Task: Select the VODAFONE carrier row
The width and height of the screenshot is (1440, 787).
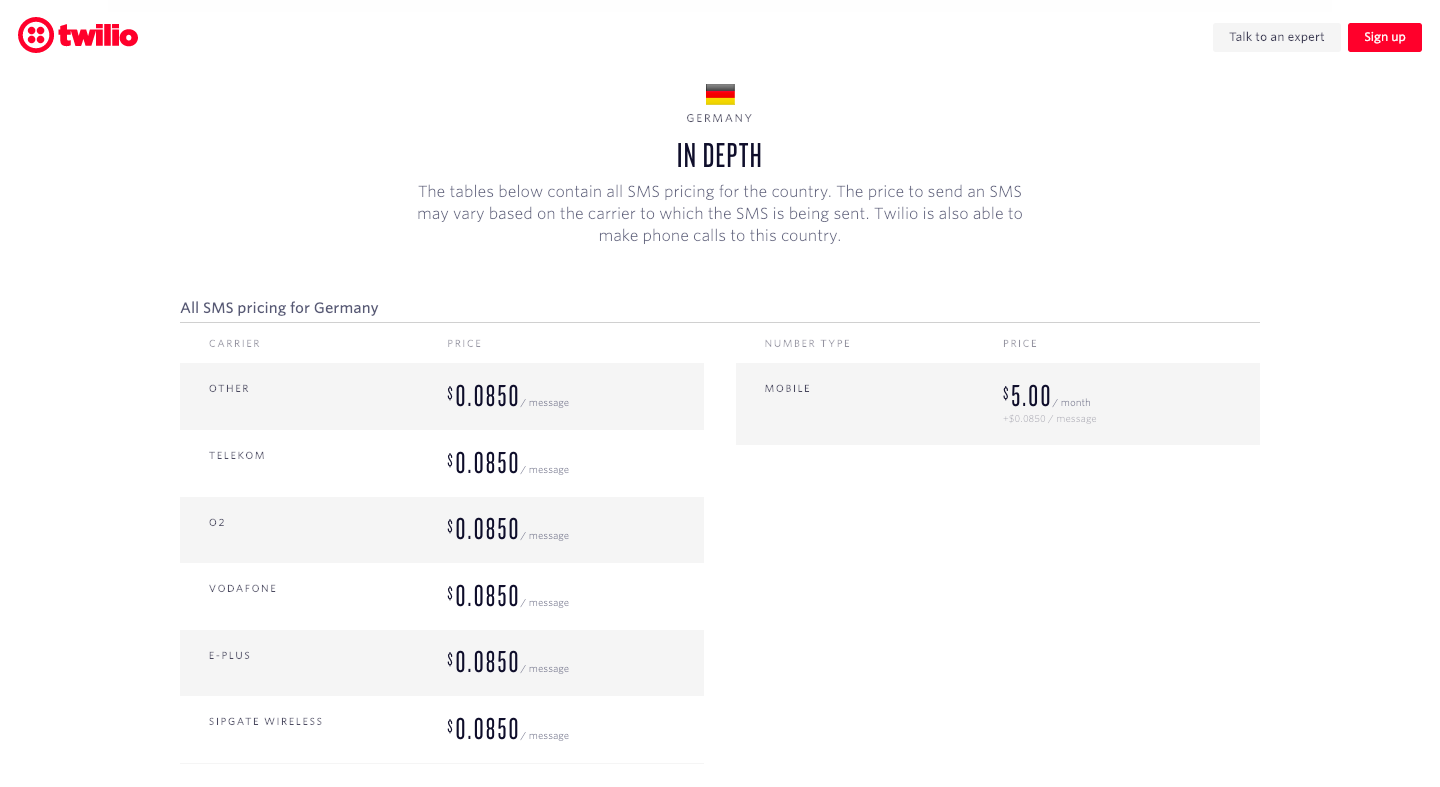Action: point(441,596)
